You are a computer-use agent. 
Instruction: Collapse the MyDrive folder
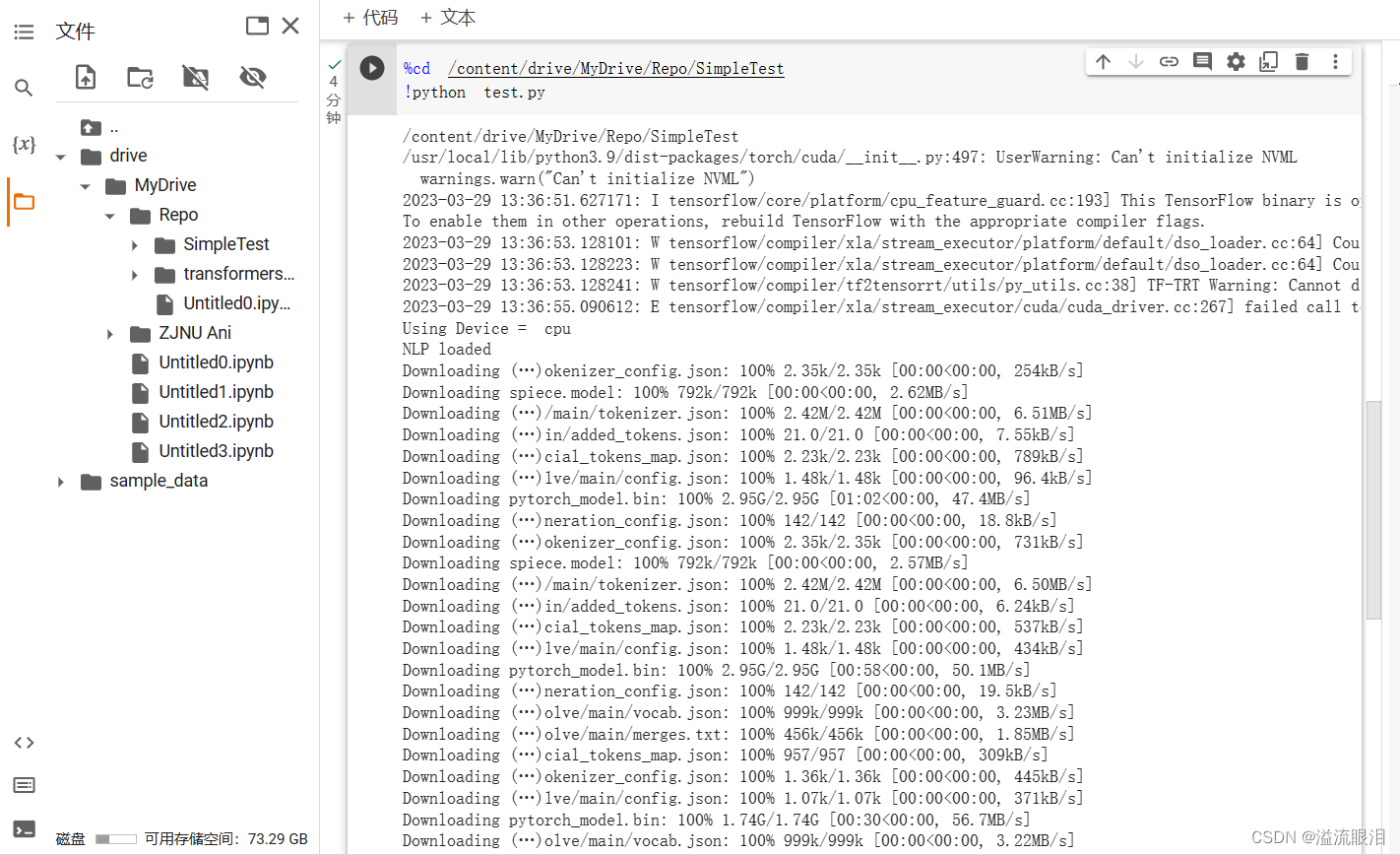point(85,184)
